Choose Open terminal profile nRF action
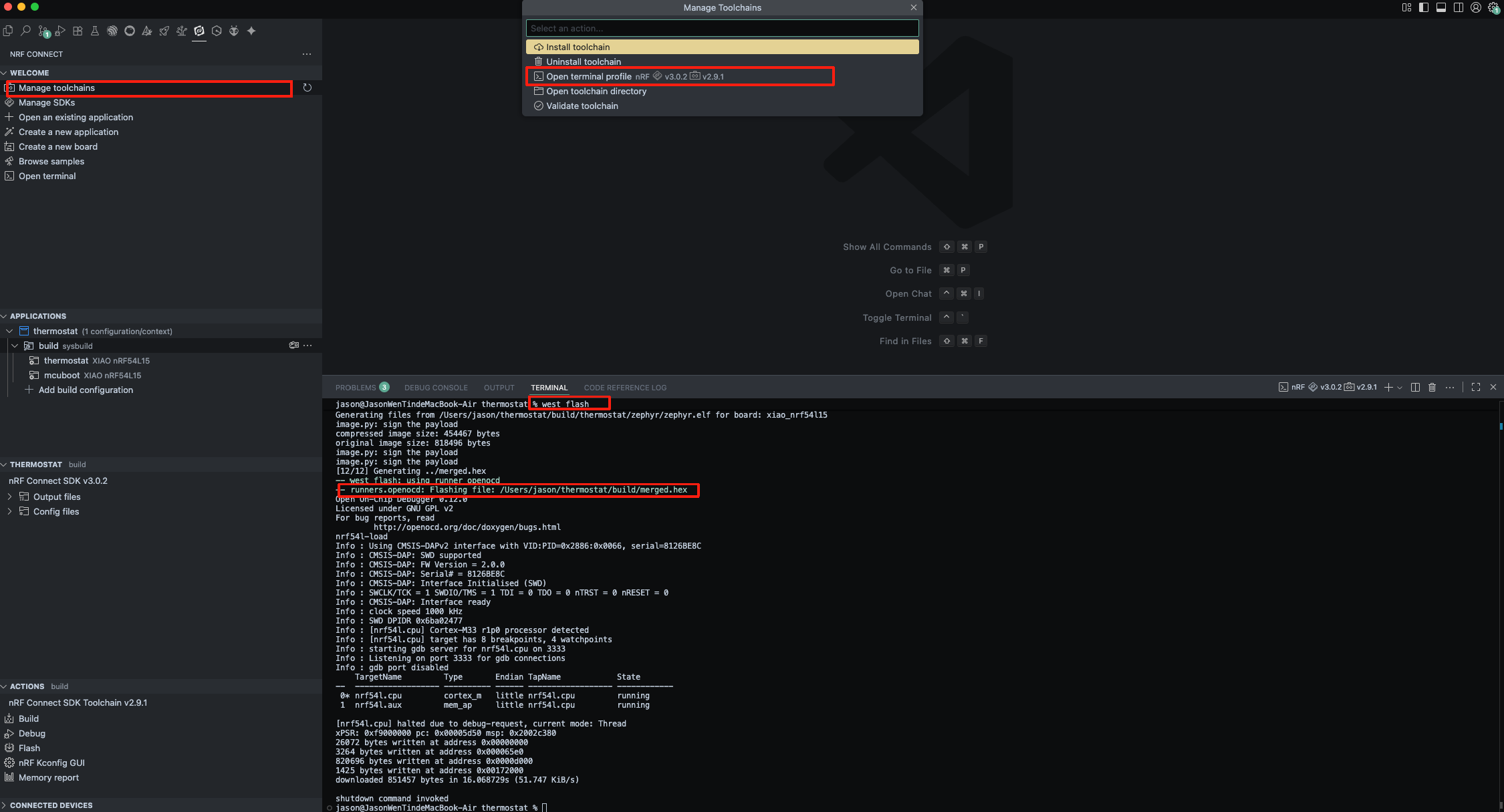The image size is (1504, 812). tap(722, 76)
